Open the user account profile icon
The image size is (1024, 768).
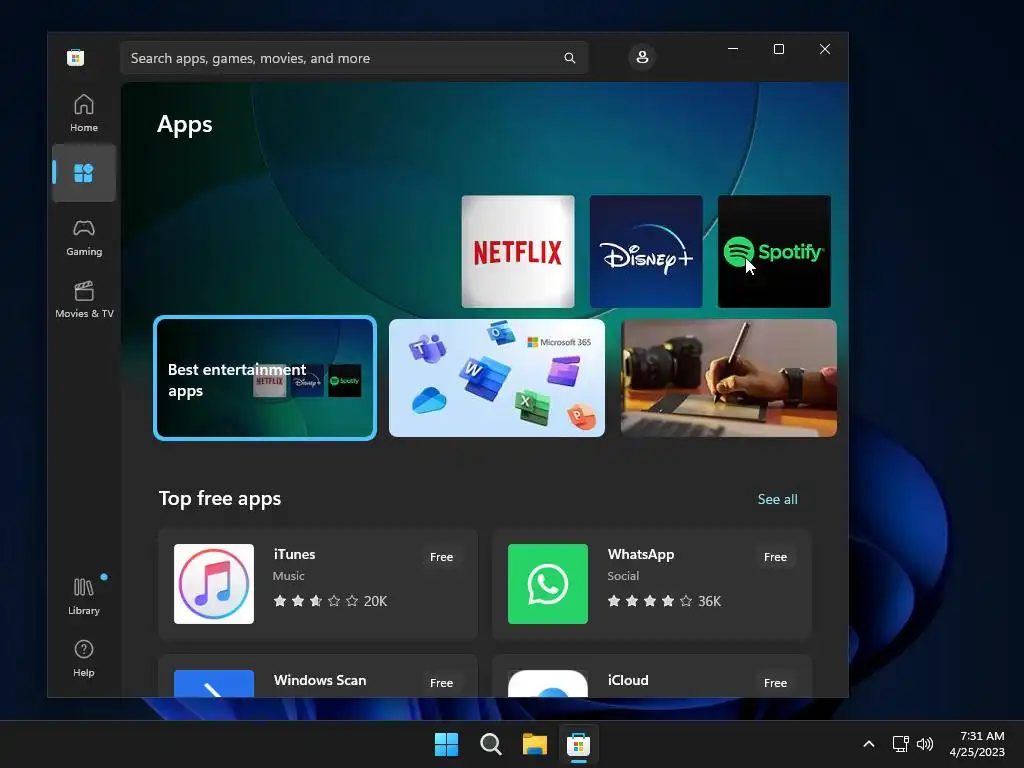tap(642, 57)
